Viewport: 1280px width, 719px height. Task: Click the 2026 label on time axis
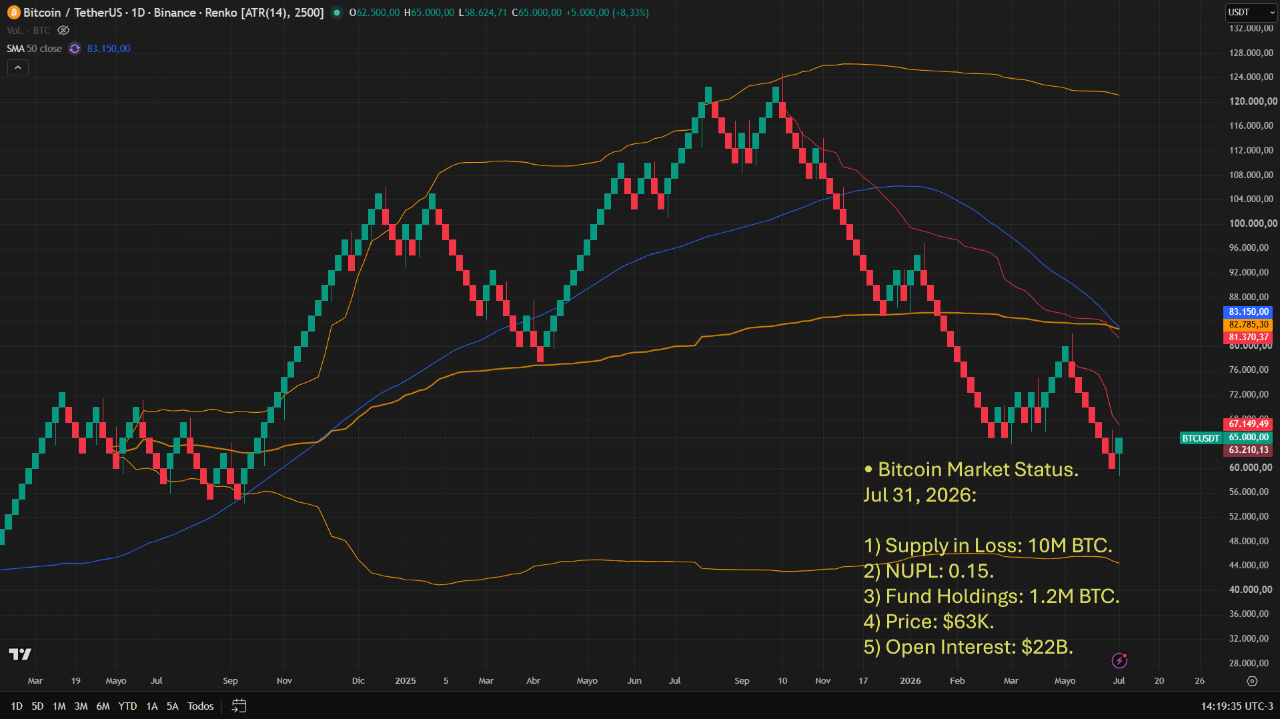point(910,680)
